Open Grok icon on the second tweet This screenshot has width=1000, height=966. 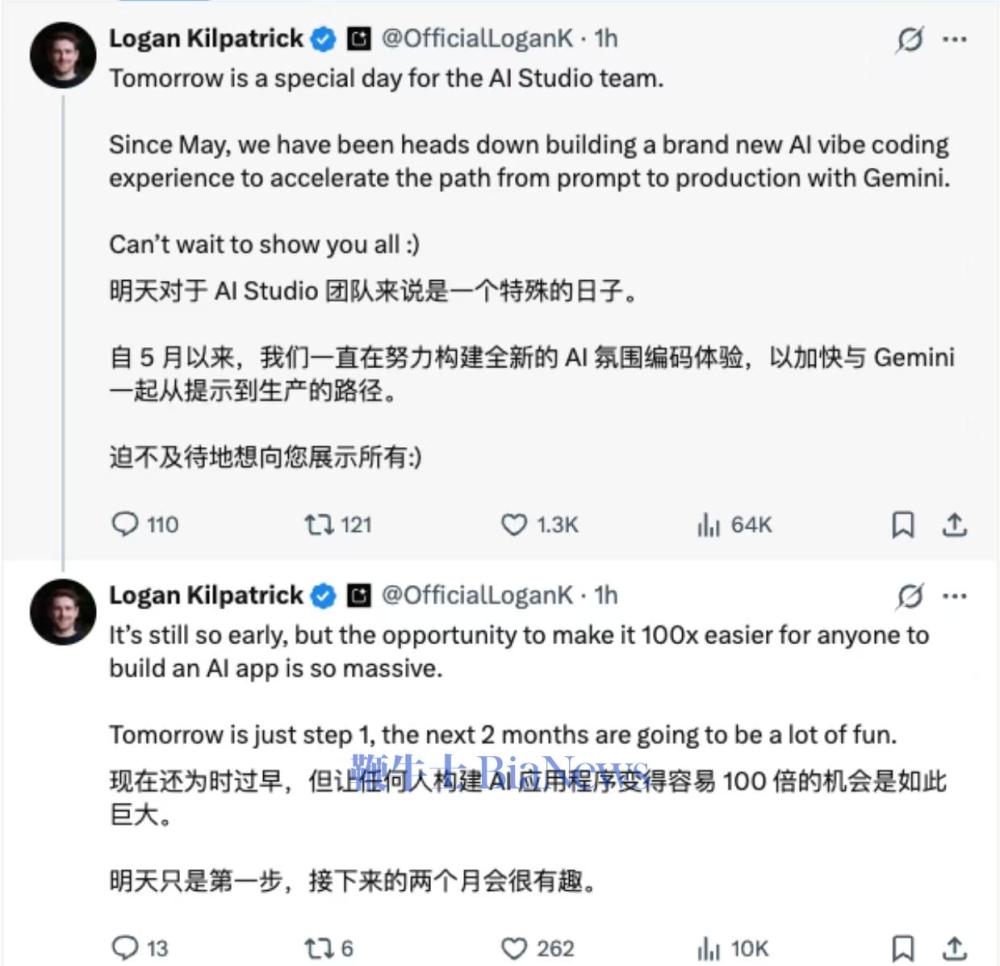[909, 596]
